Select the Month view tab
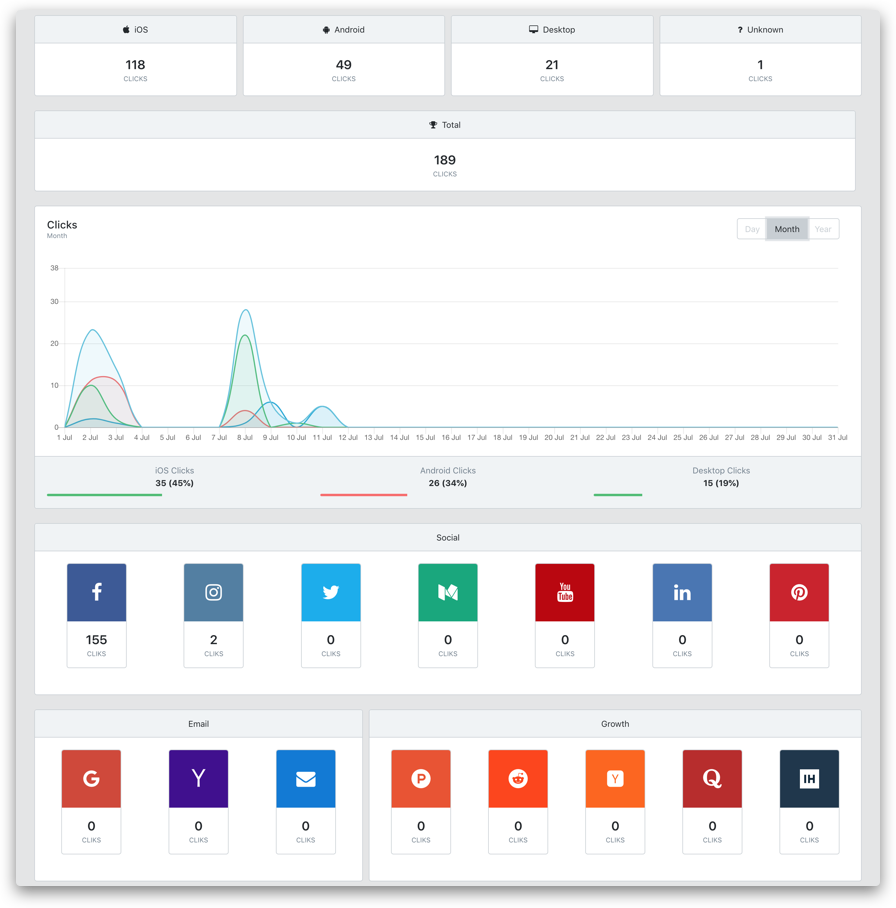The image size is (896, 908). [x=787, y=229]
